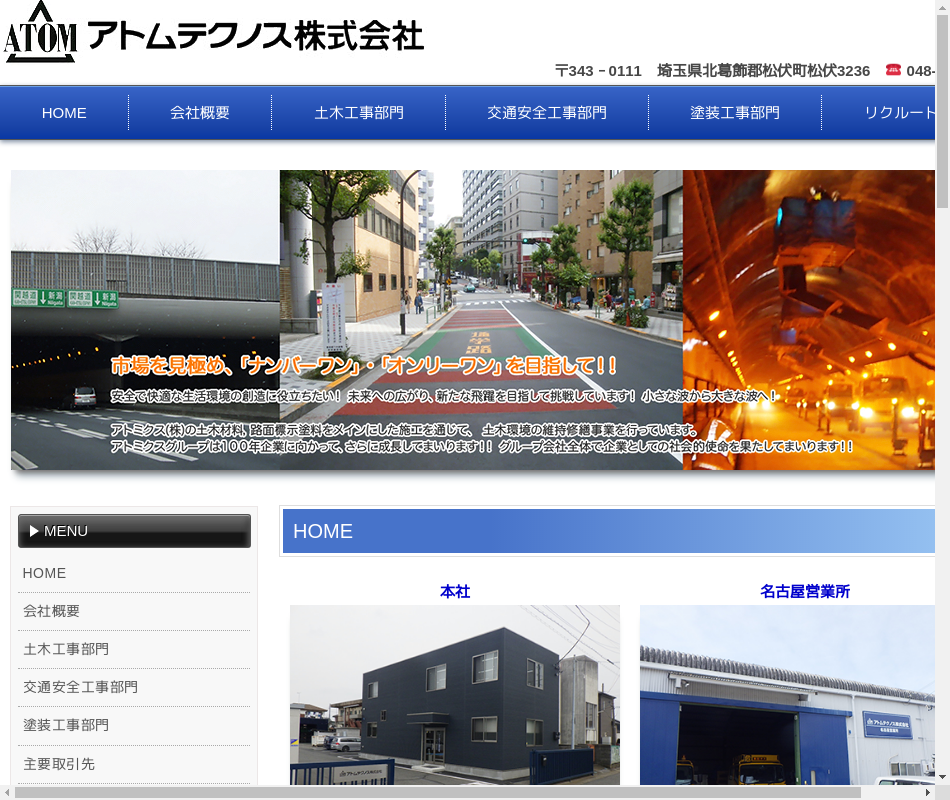Open HOME in the top navigation bar

click(x=64, y=113)
